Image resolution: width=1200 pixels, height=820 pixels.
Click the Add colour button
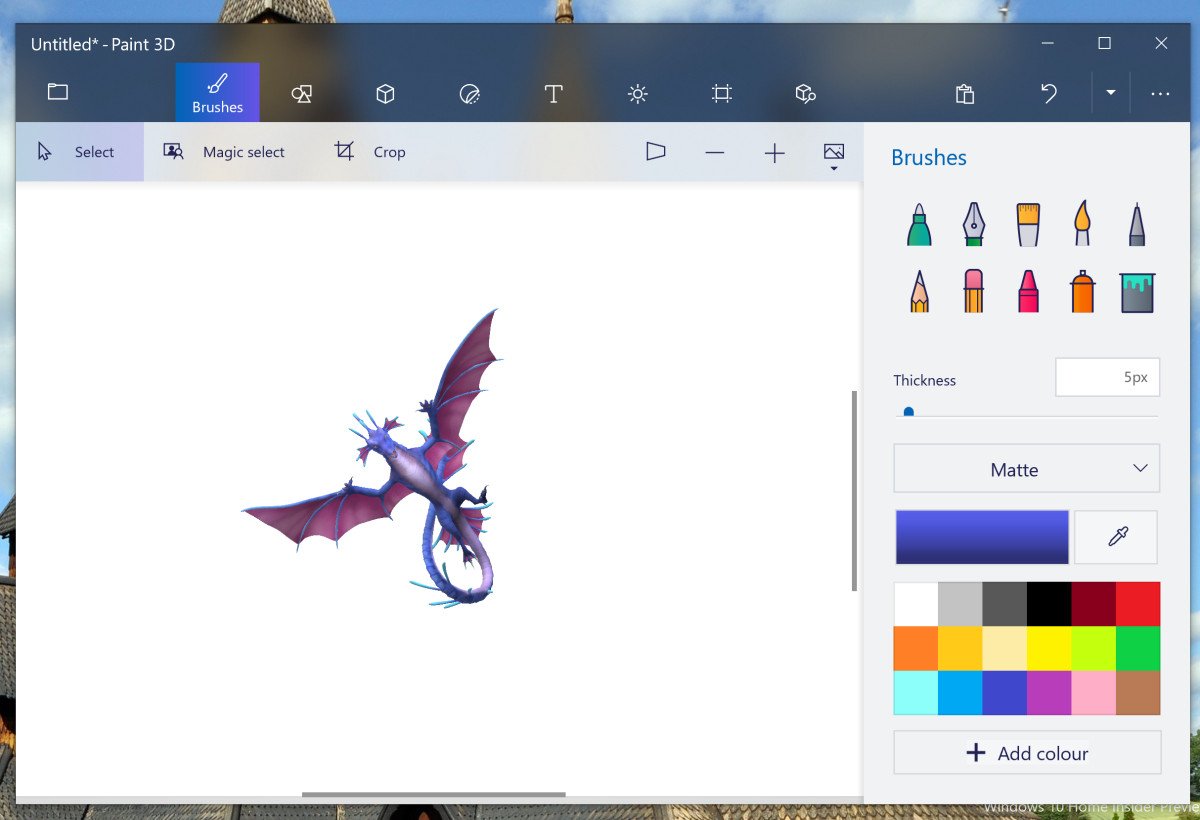[x=1026, y=753]
